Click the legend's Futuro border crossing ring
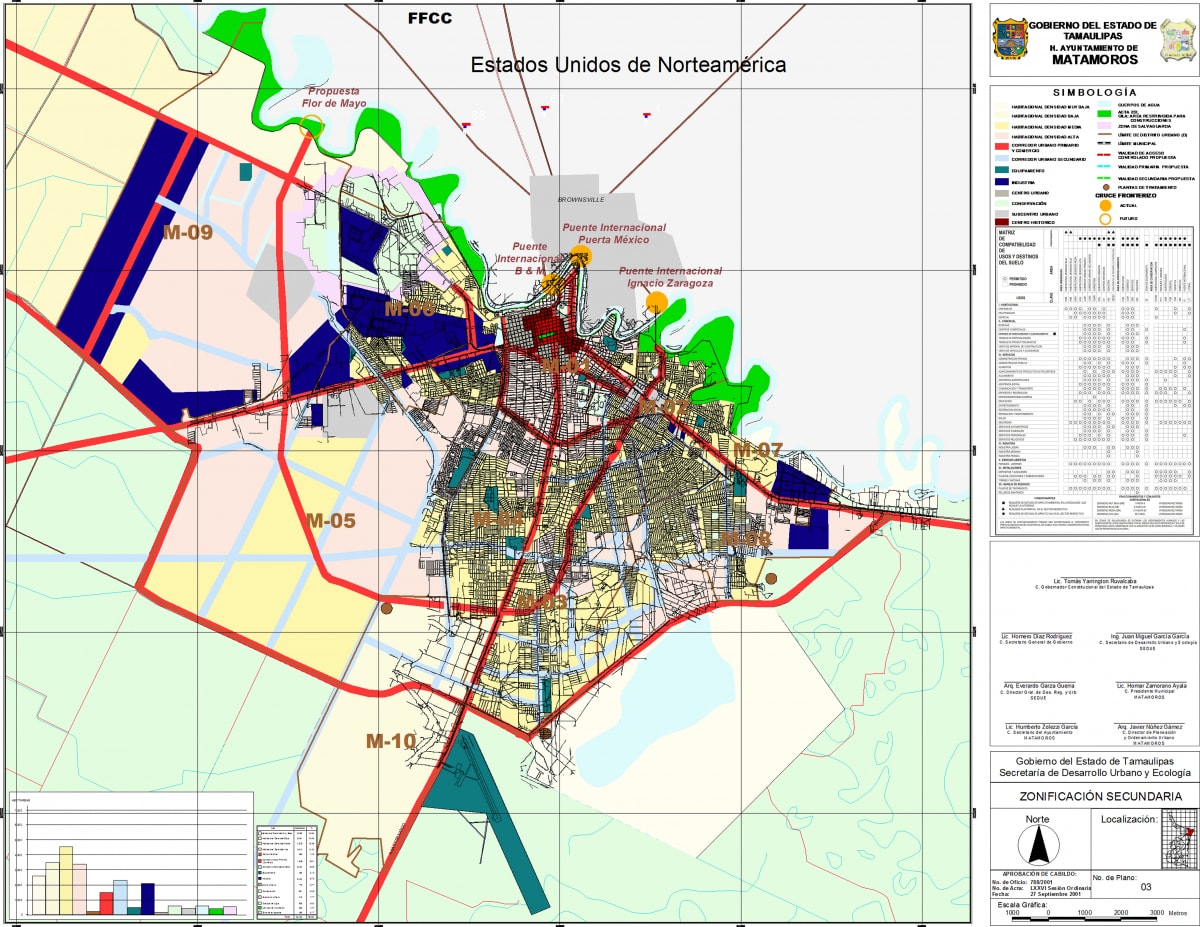 click(x=1105, y=219)
